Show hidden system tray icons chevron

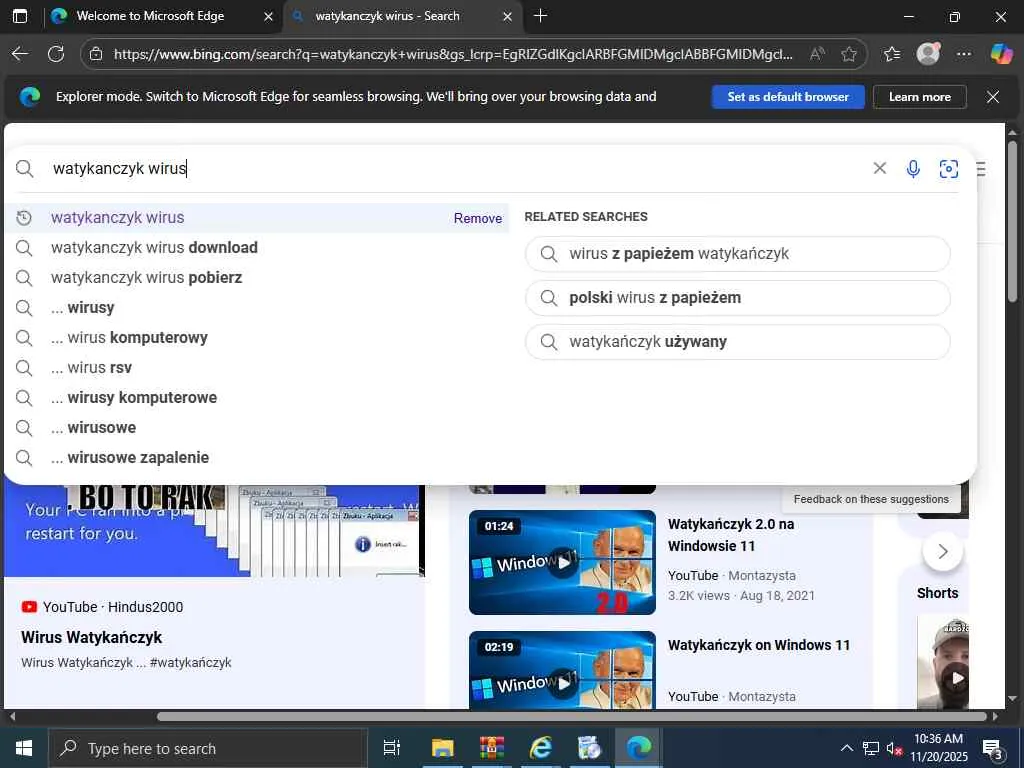coord(846,748)
